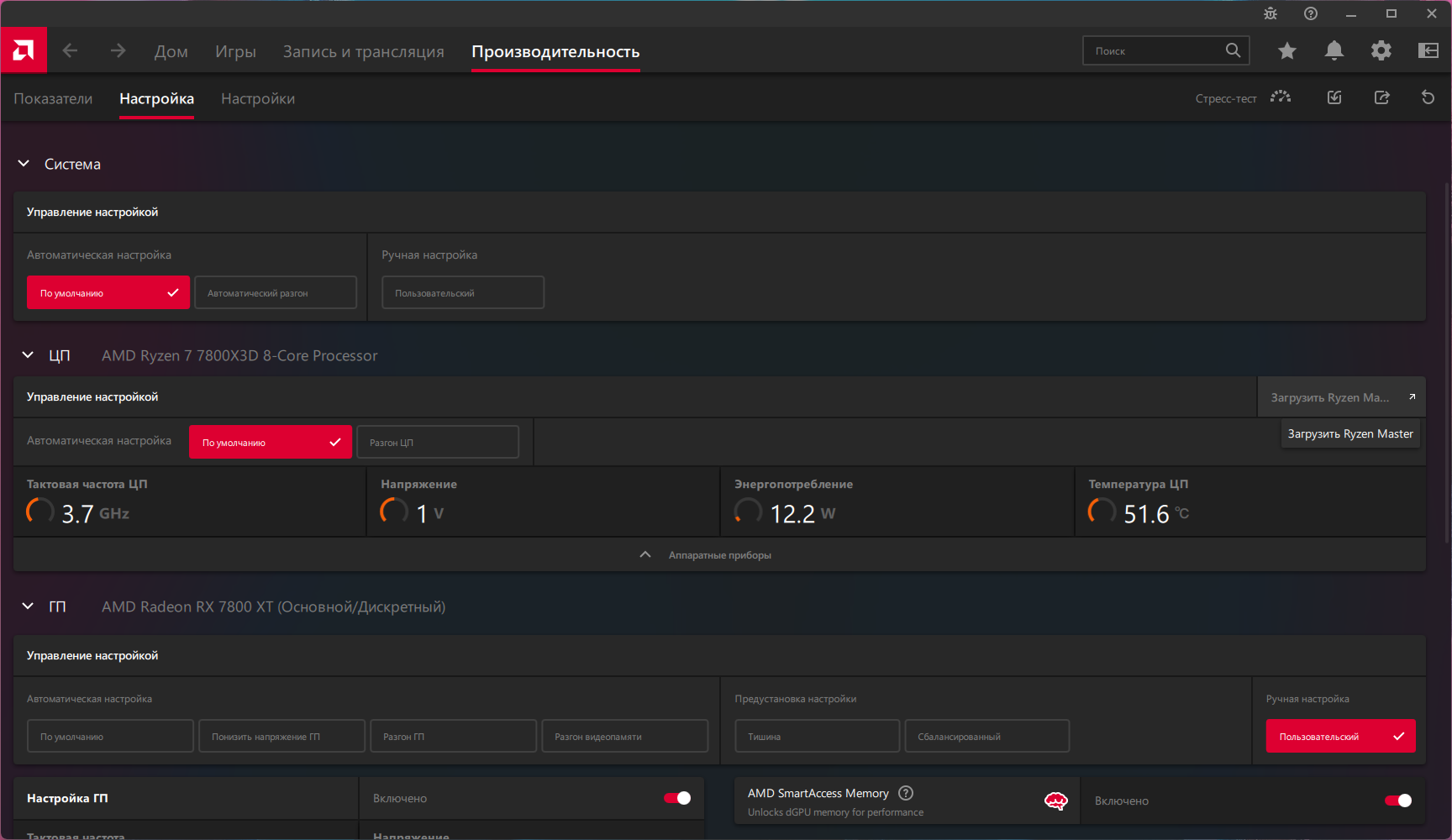Click the search magnifier icon

(x=1233, y=50)
